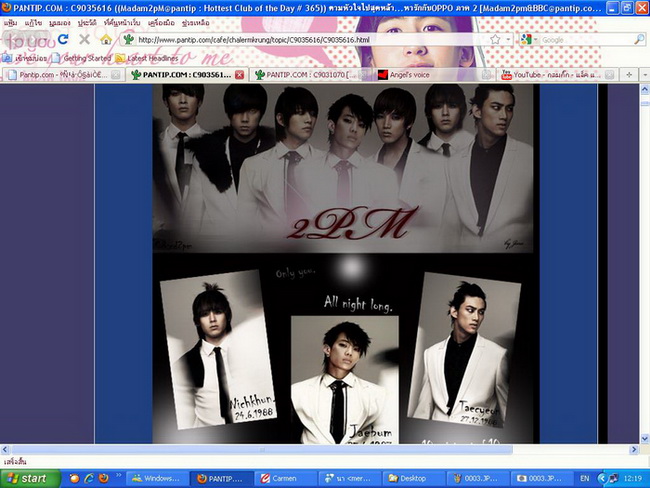Open the fifth Thai Bookmarks menu
The width and height of the screenshot is (650, 488).
click(x=122, y=23)
